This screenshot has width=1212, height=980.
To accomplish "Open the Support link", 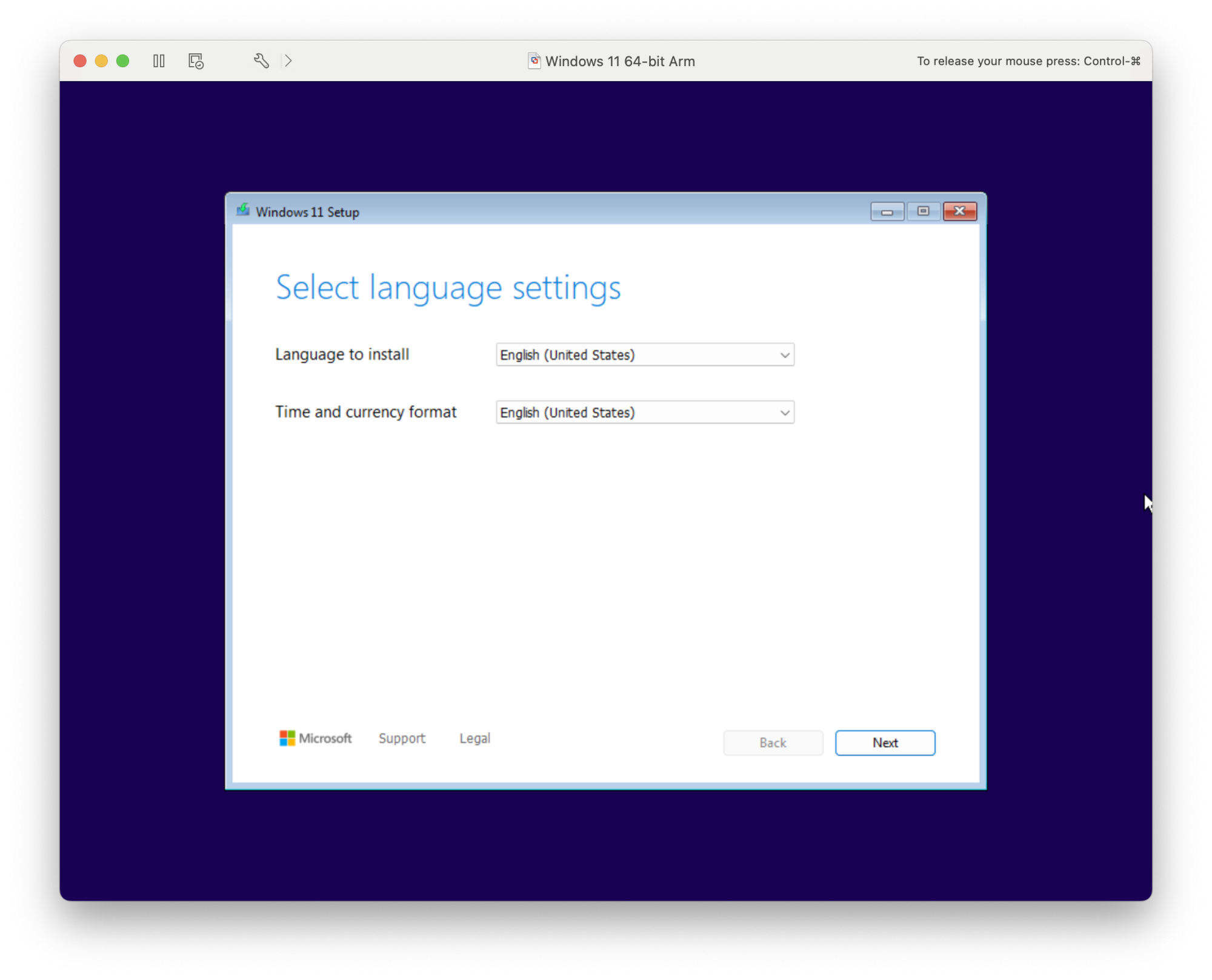I will point(402,738).
